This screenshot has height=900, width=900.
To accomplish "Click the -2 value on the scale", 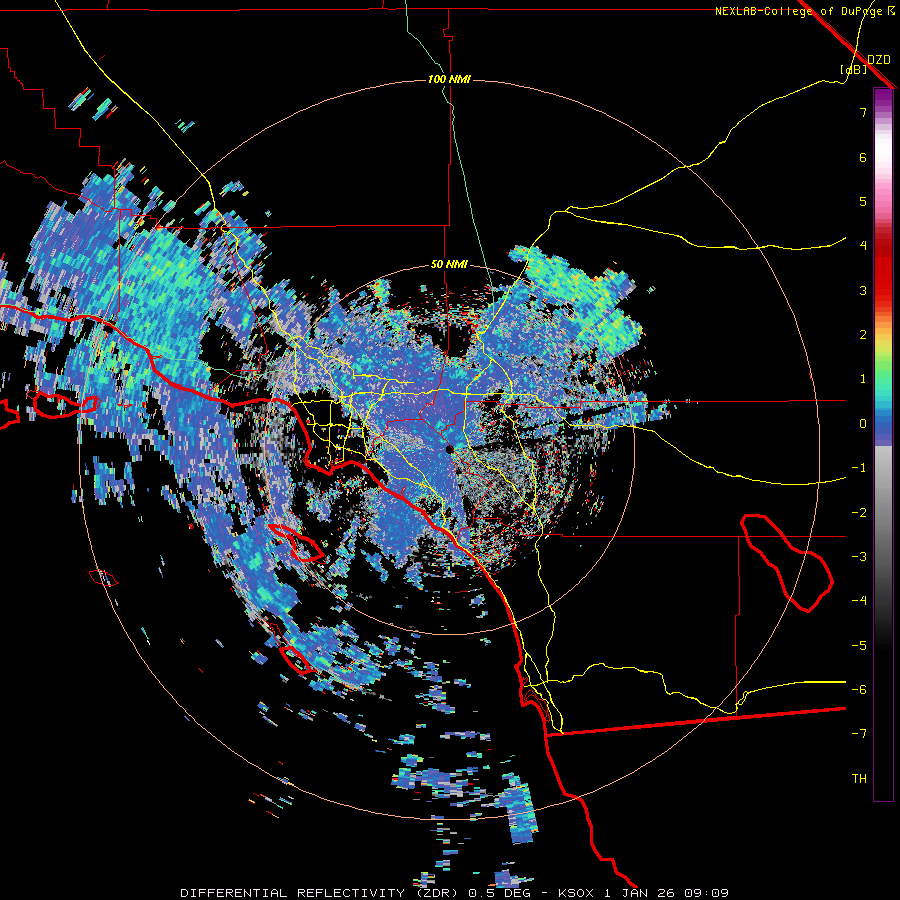I will tap(859, 512).
